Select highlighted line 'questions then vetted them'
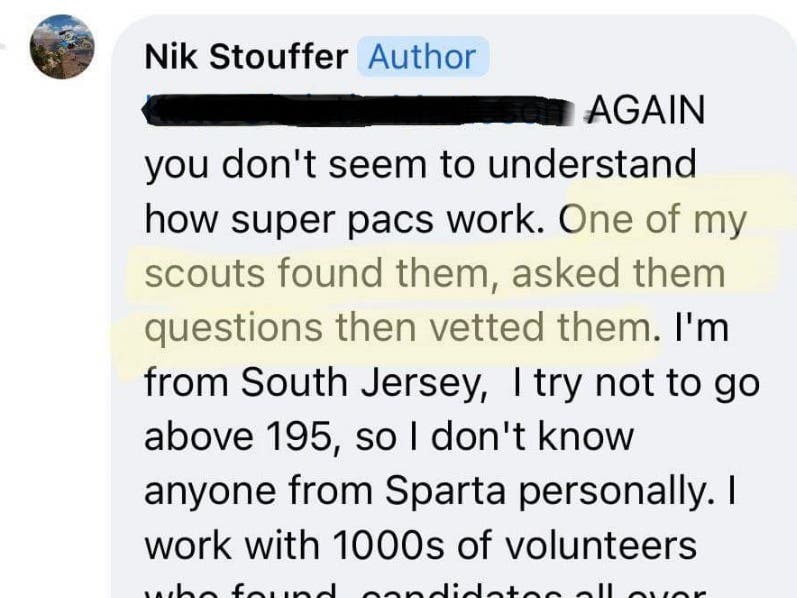The image size is (797, 598). [398, 328]
